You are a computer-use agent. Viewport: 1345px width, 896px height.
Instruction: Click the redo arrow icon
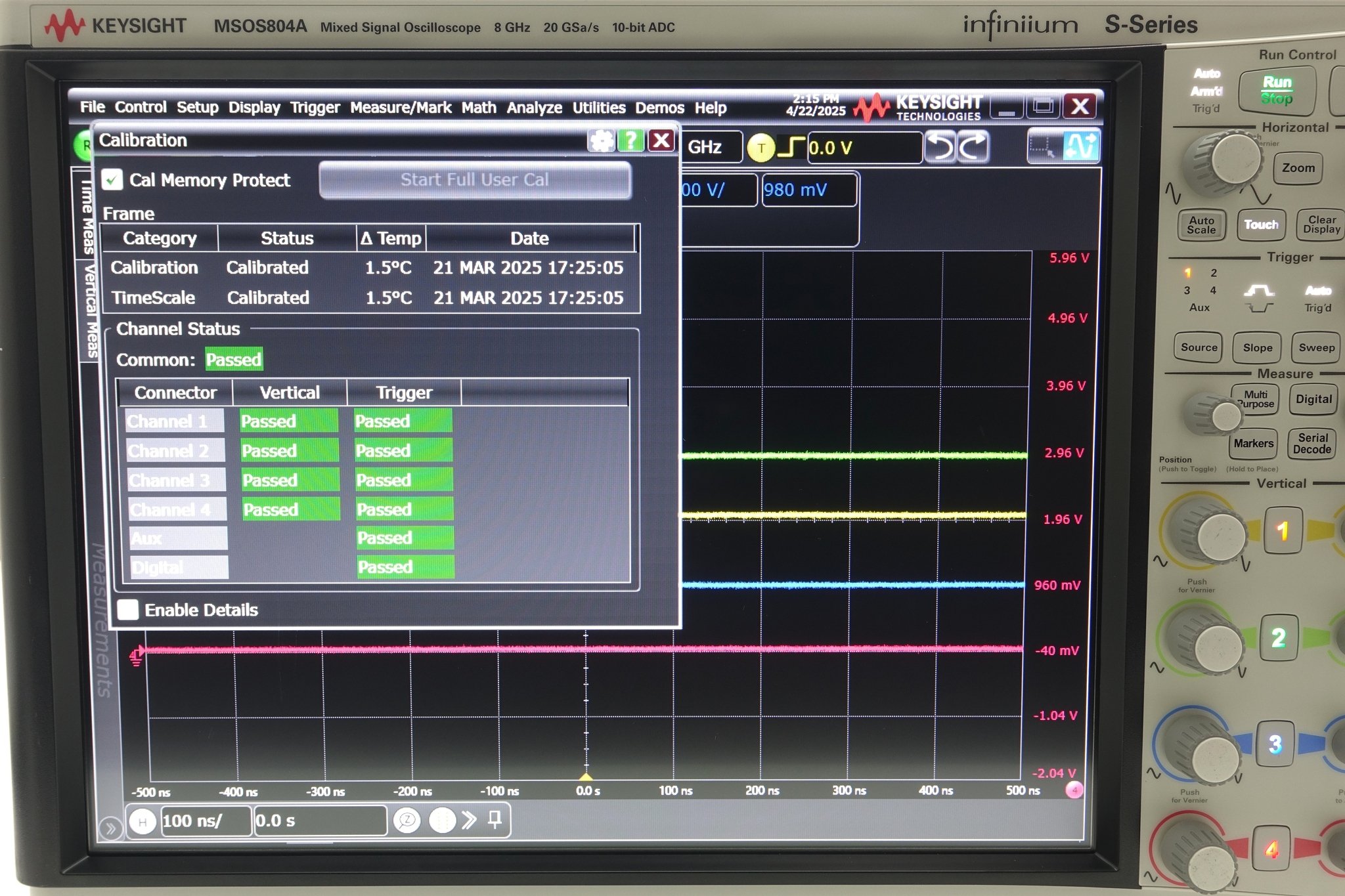(973, 146)
